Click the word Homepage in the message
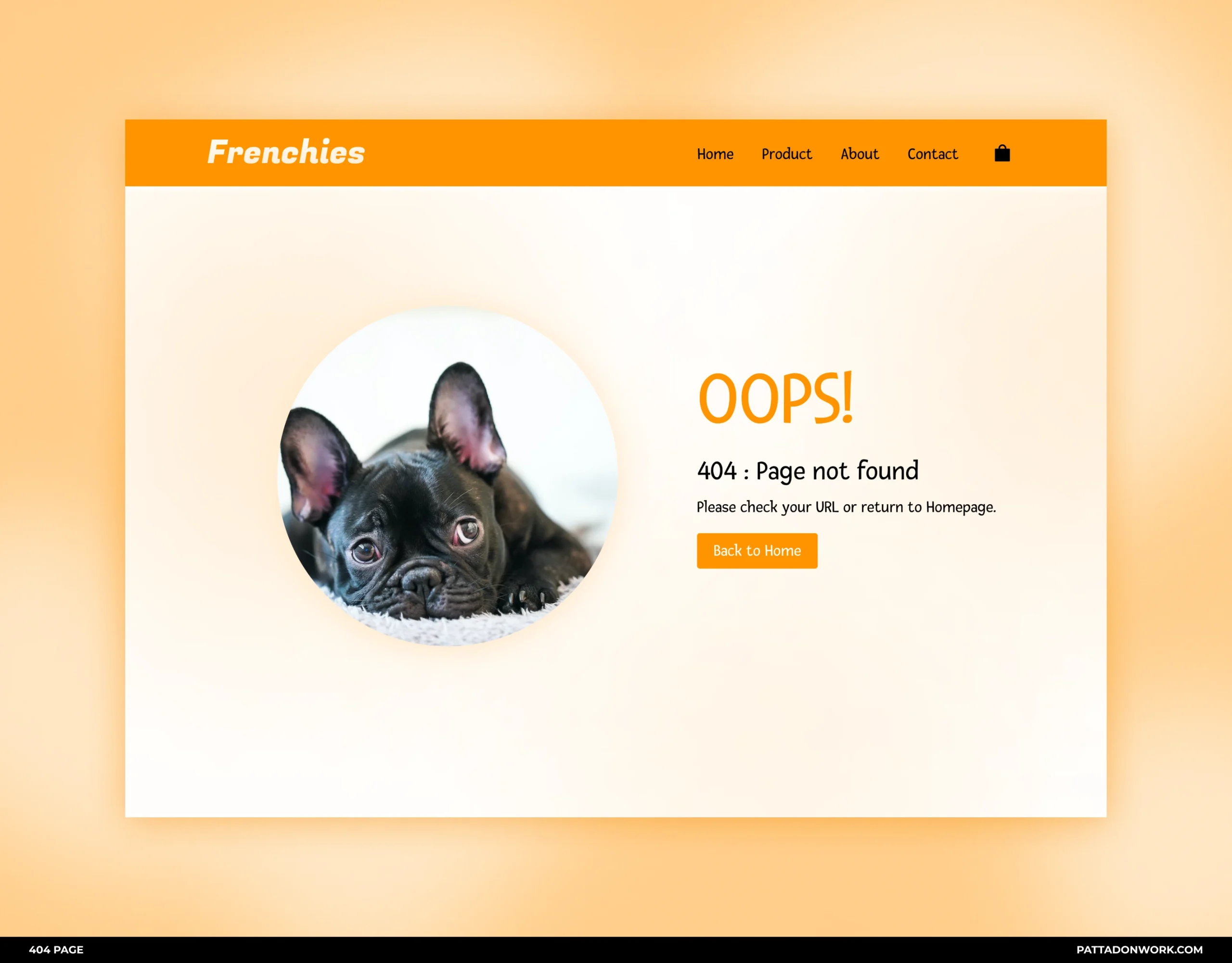Screen dimensions: 1232x963 961,507
